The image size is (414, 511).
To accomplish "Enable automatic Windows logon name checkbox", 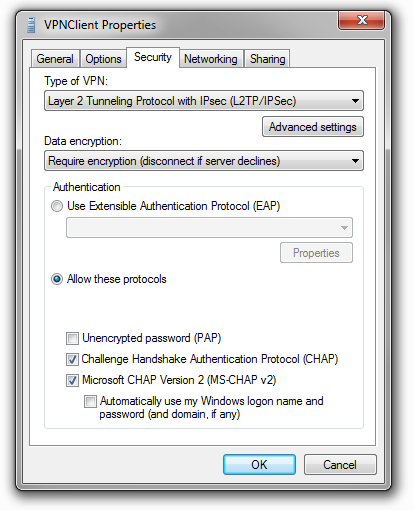I will tap(90, 401).
